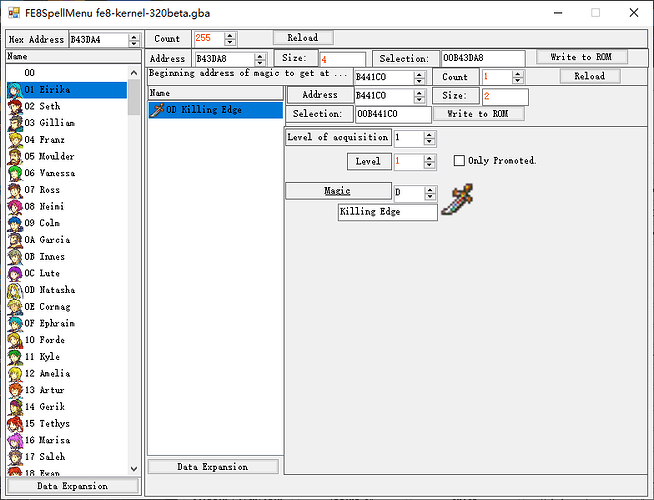The height and width of the screenshot is (500, 654).
Task: Click the Selection field 00B441C0
Action: click(393, 114)
